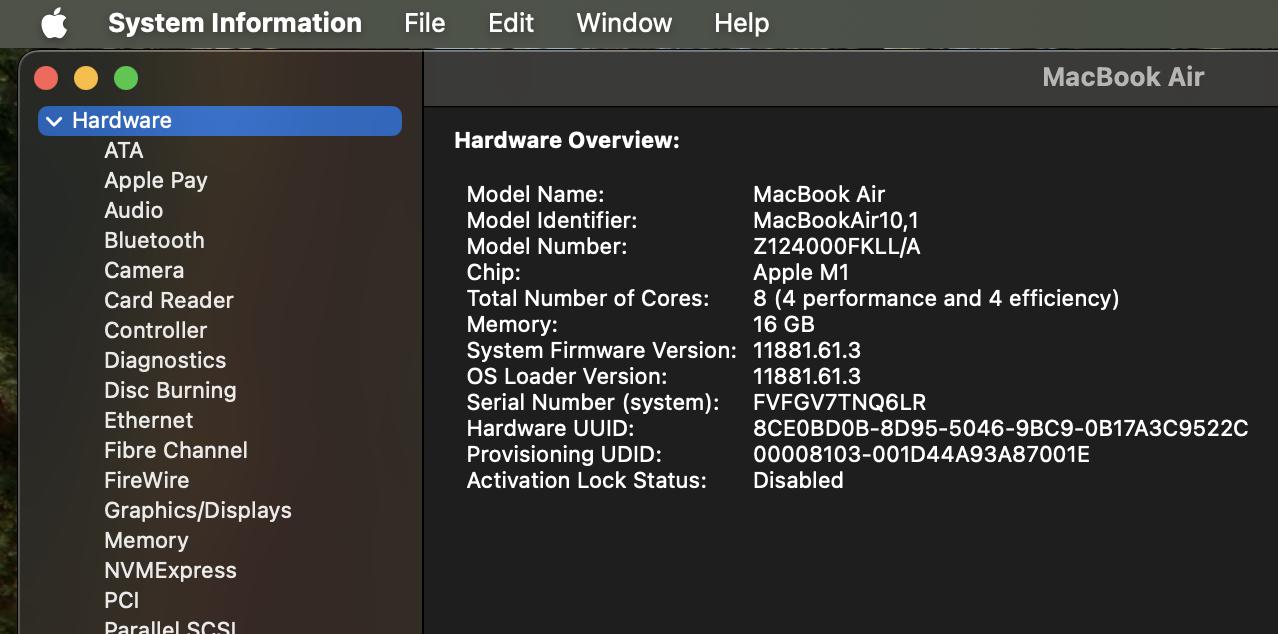This screenshot has height=634, width=1278.
Task: Open the Window menu
Action: pyautogui.click(x=624, y=23)
